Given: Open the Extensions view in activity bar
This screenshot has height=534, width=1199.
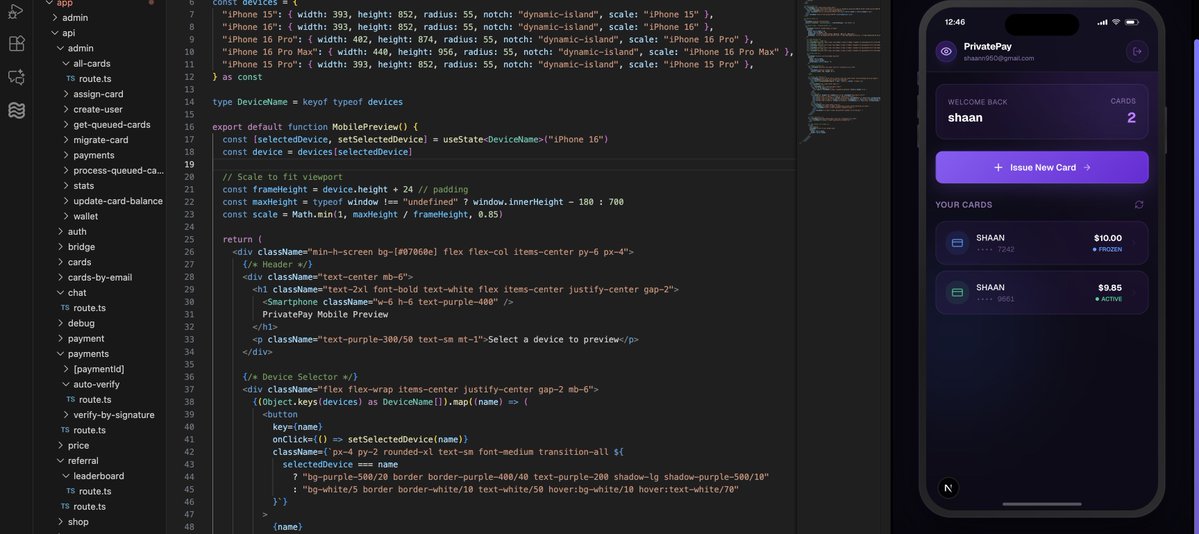Looking at the screenshot, I should point(16,44).
